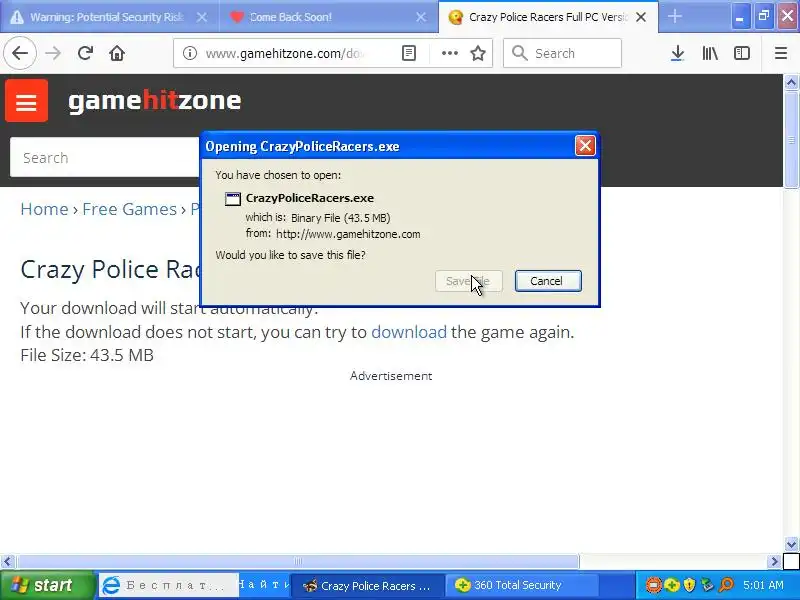The height and width of the screenshot is (600, 800).
Task: Go back to the previous page
Action: tap(20, 53)
